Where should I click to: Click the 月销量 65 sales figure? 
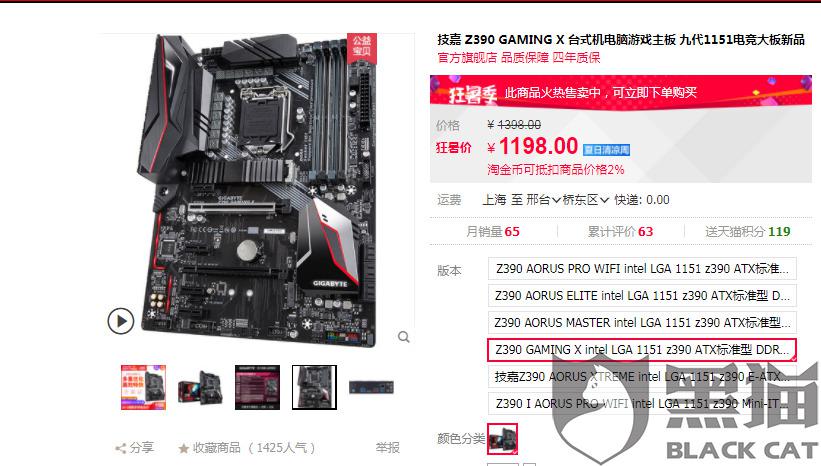pyautogui.click(x=493, y=231)
